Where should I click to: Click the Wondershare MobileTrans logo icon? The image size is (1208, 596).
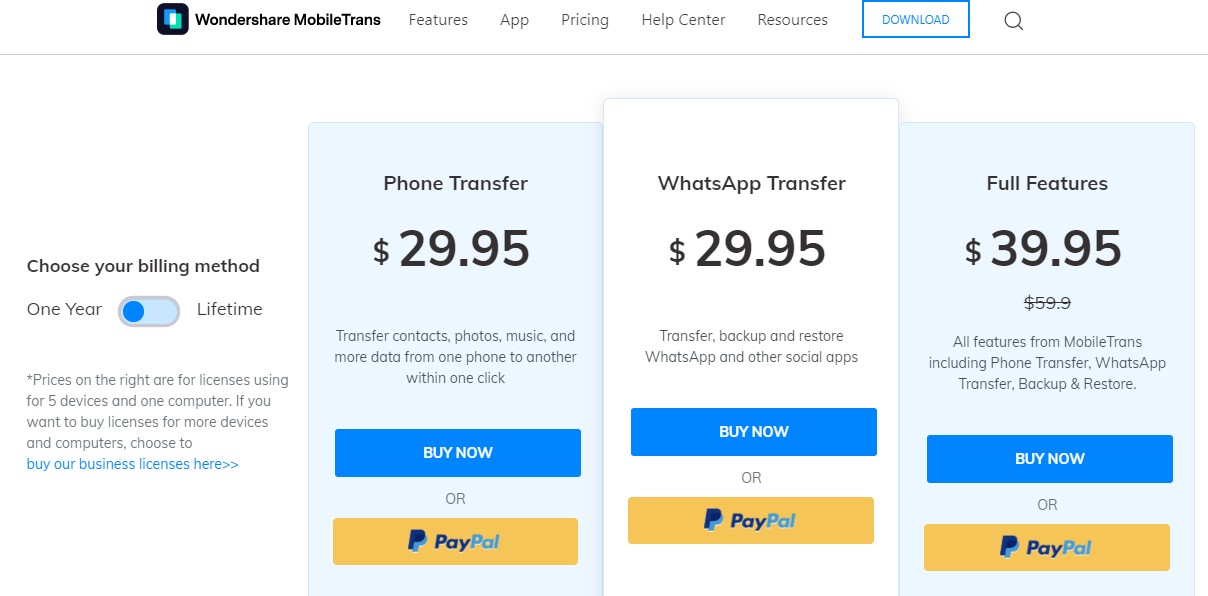[x=172, y=18]
